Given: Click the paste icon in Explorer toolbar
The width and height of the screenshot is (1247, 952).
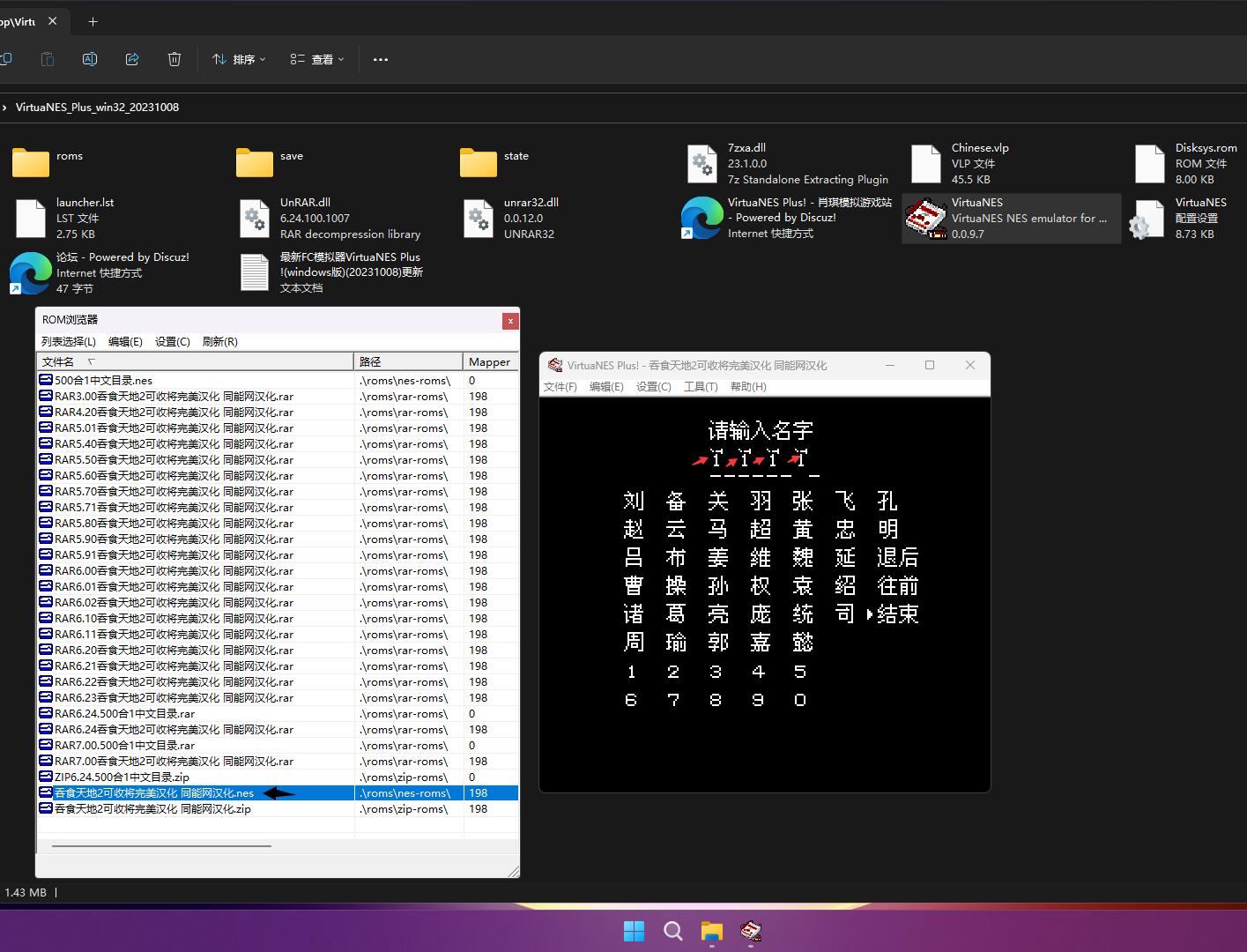Looking at the screenshot, I should pyautogui.click(x=48, y=59).
